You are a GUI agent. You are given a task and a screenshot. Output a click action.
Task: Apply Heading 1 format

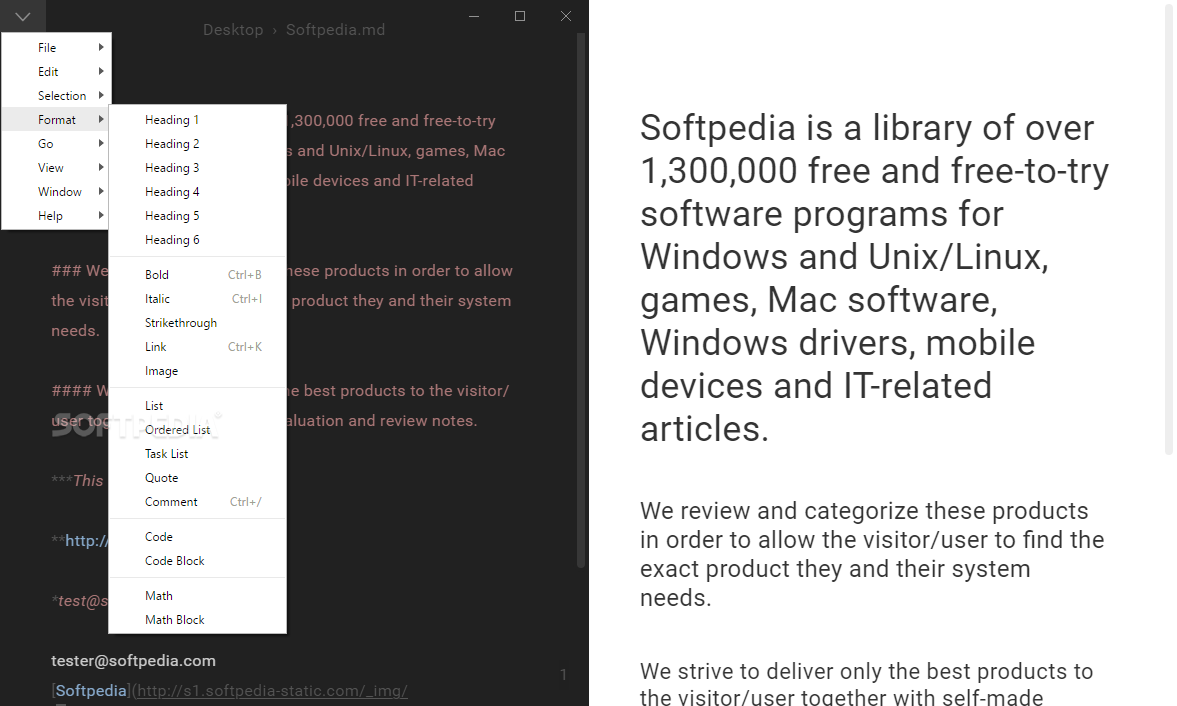[197, 119]
